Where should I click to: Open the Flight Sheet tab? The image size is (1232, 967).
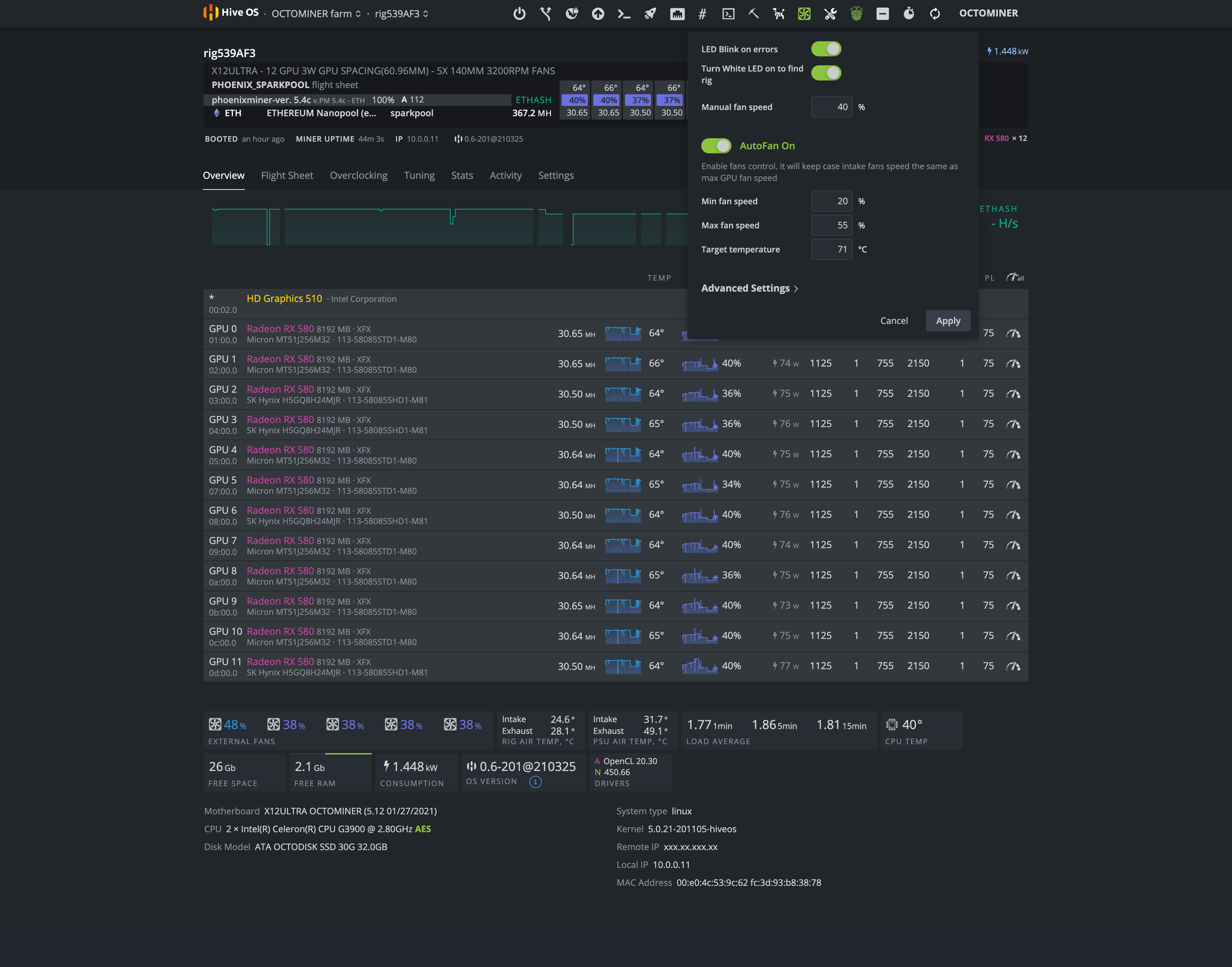287,175
